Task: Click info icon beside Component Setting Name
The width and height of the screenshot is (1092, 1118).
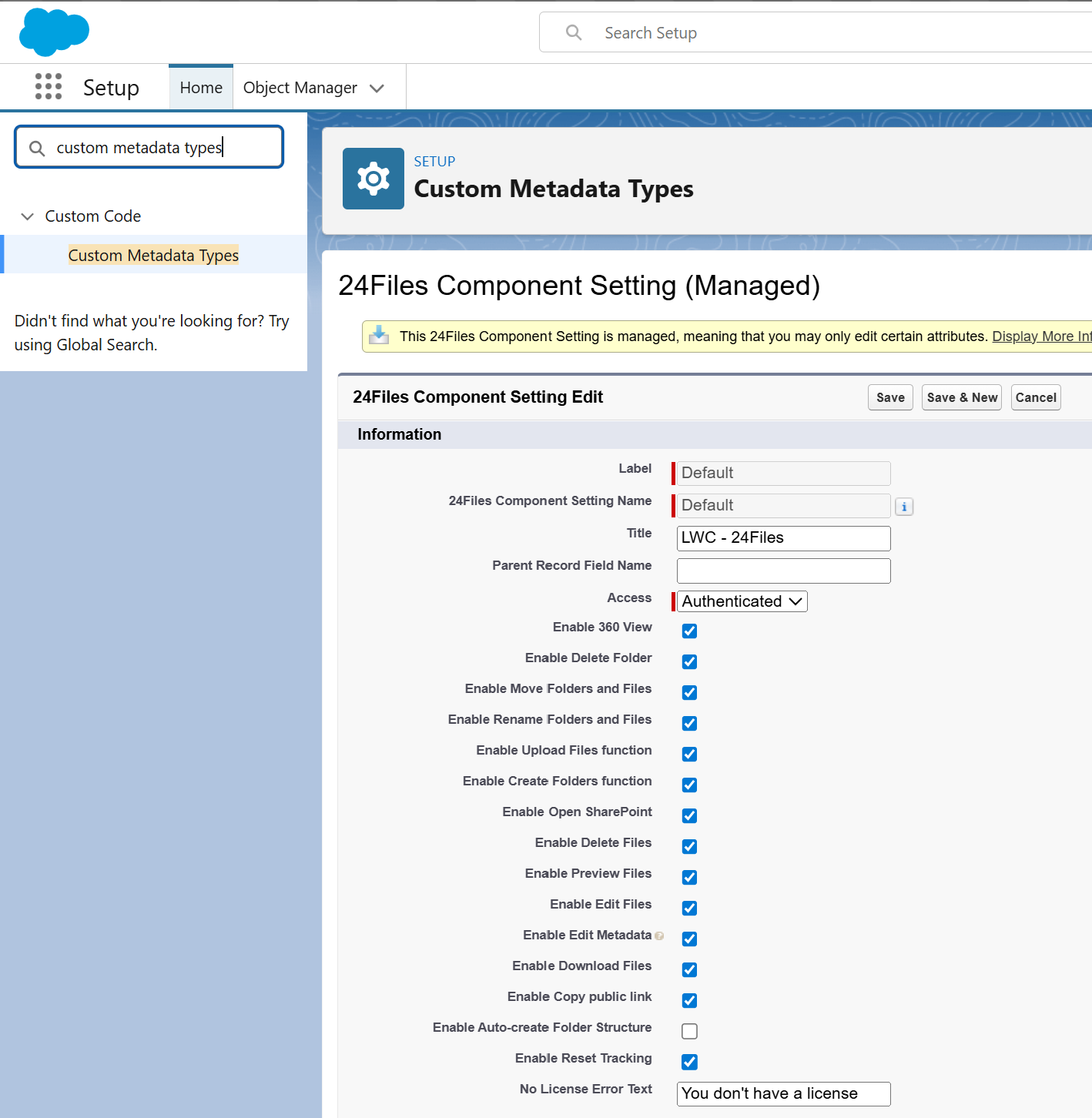Action: point(904,507)
